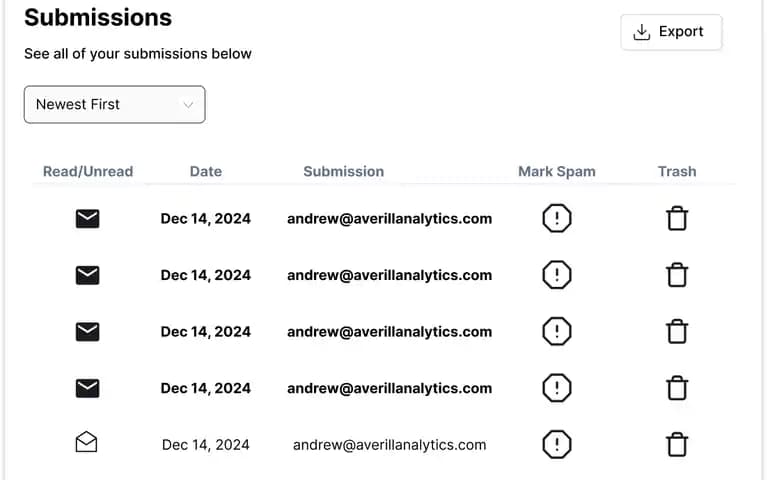Toggle second submission's read status envelope

point(88,275)
